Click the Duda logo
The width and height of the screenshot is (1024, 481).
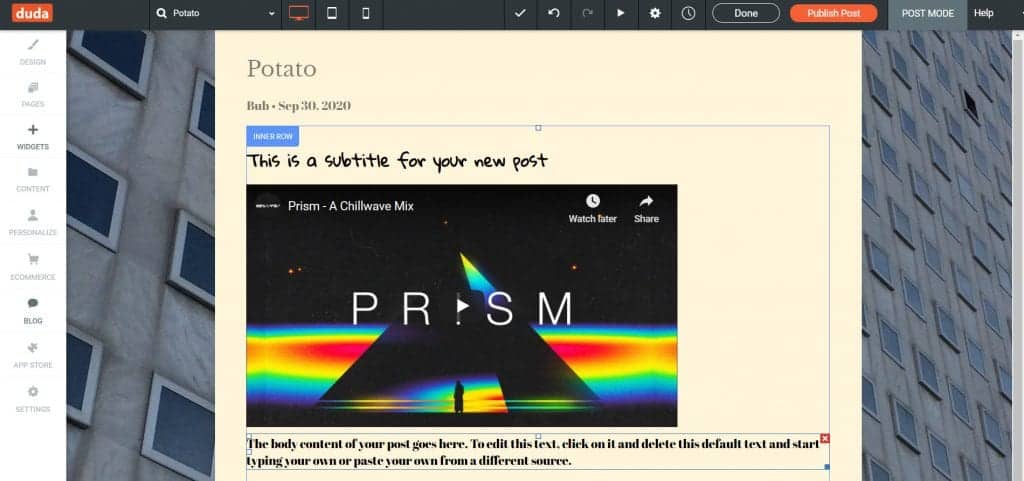32,13
